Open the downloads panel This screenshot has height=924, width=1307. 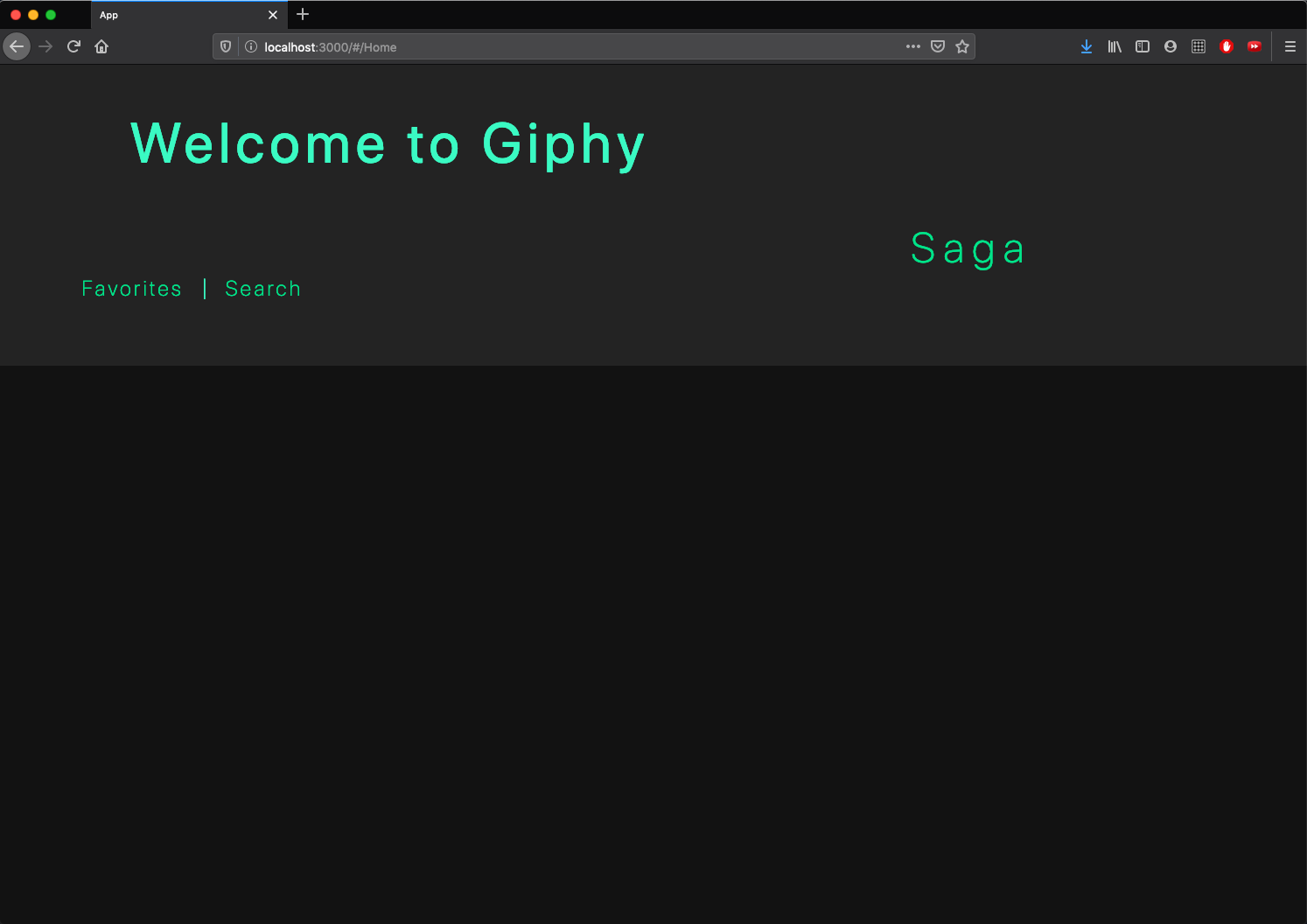click(1087, 46)
